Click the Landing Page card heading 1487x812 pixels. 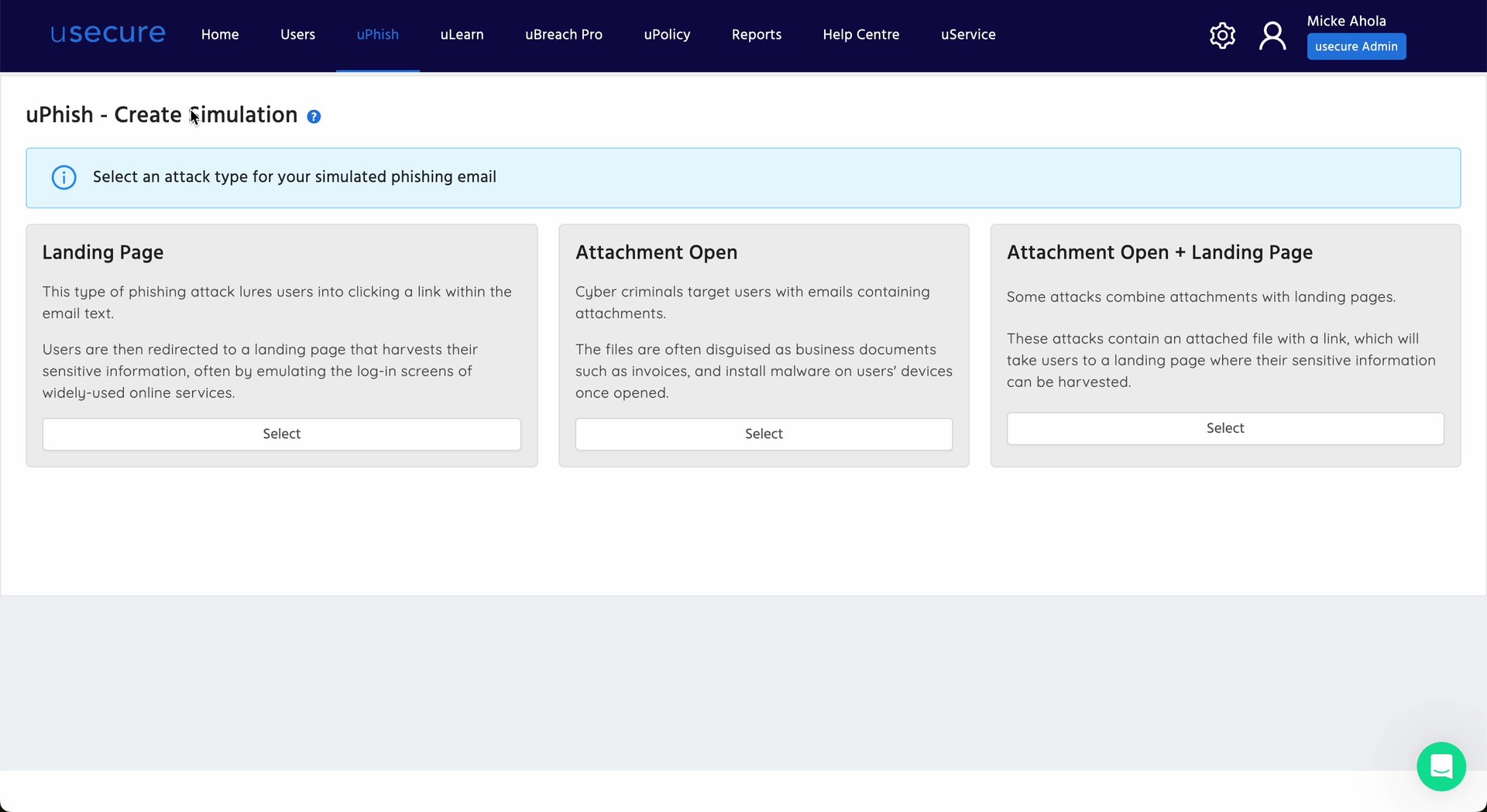(x=103, y=252)
